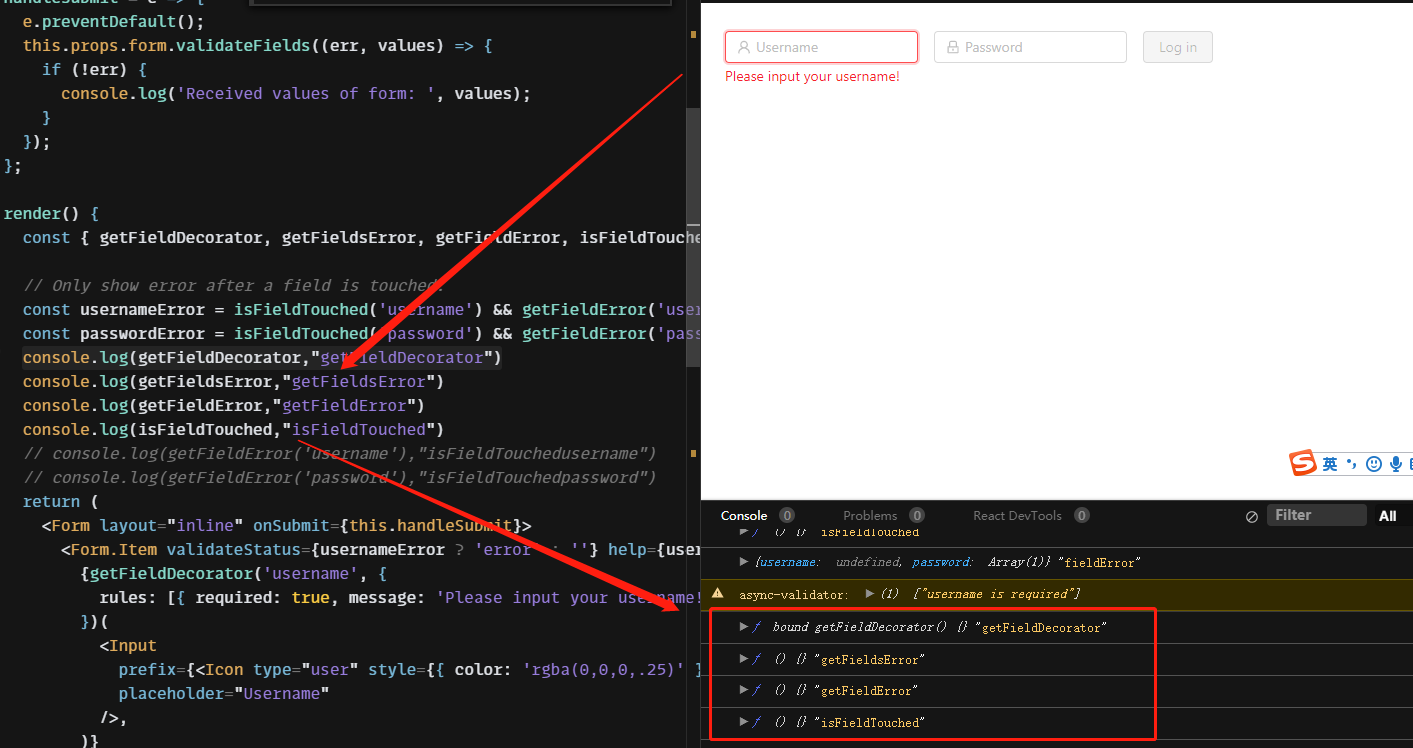The height and width of the screenshot is (748, 1413).
Task: Click the console.log(getFieldError,"getFieldError") line
Action: (x=224, y=405)
